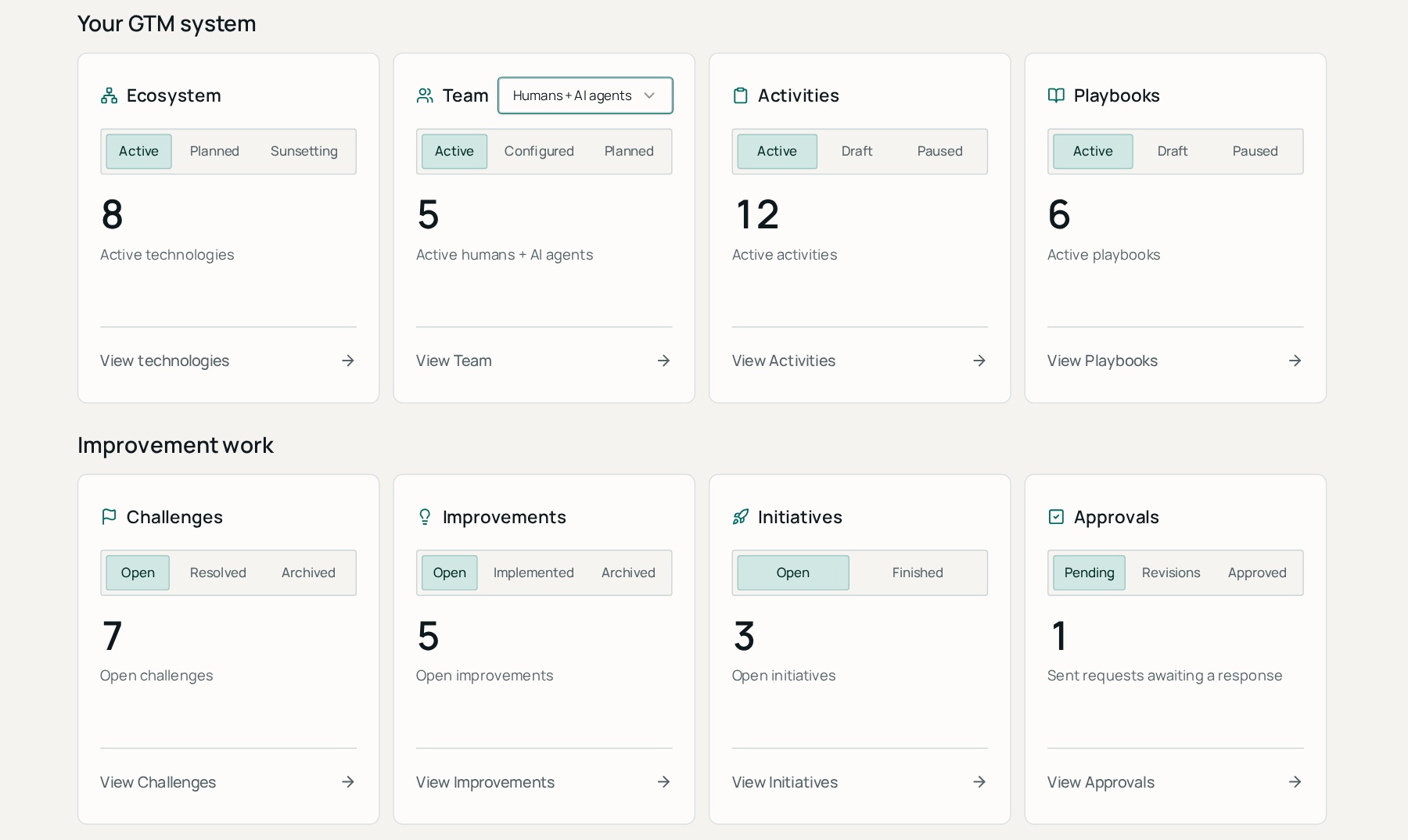Click arrow next to View Approvals

click(1295, 782)
